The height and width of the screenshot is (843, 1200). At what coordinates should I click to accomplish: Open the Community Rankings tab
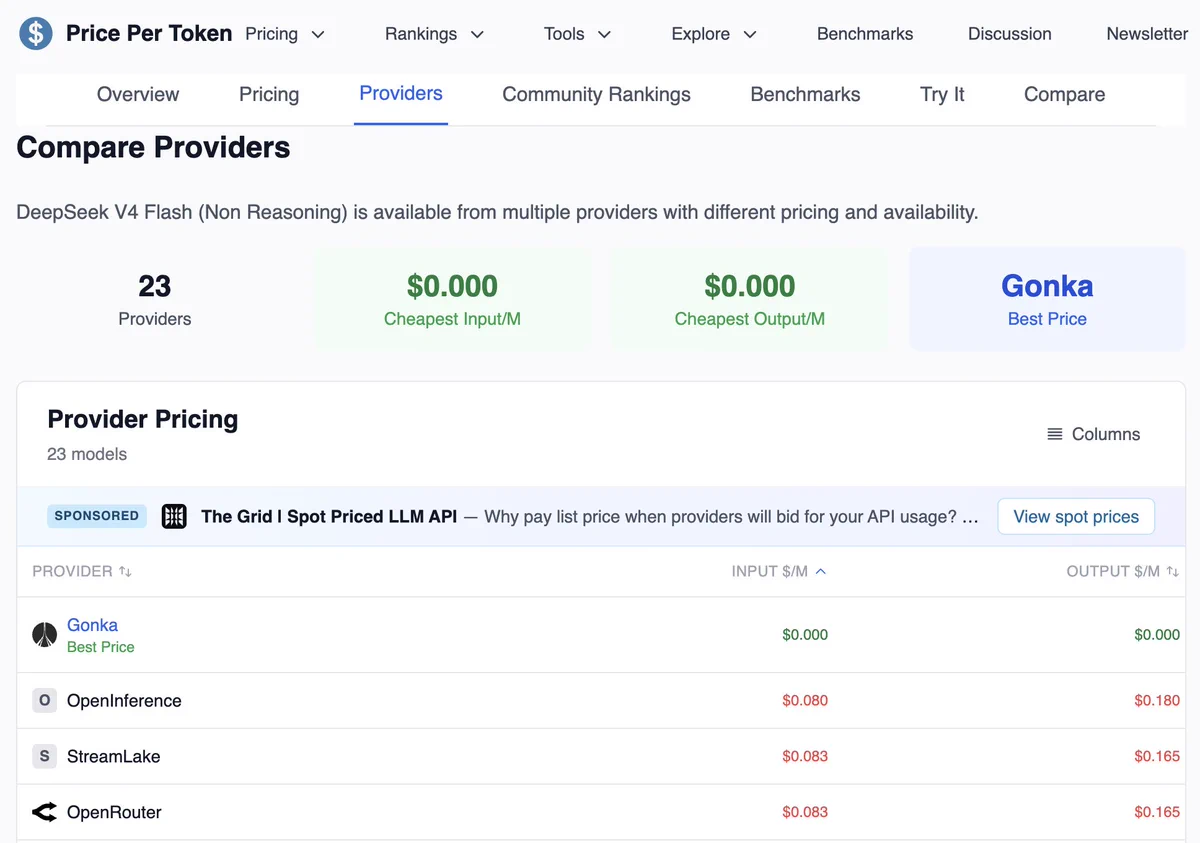click(596, 95)
